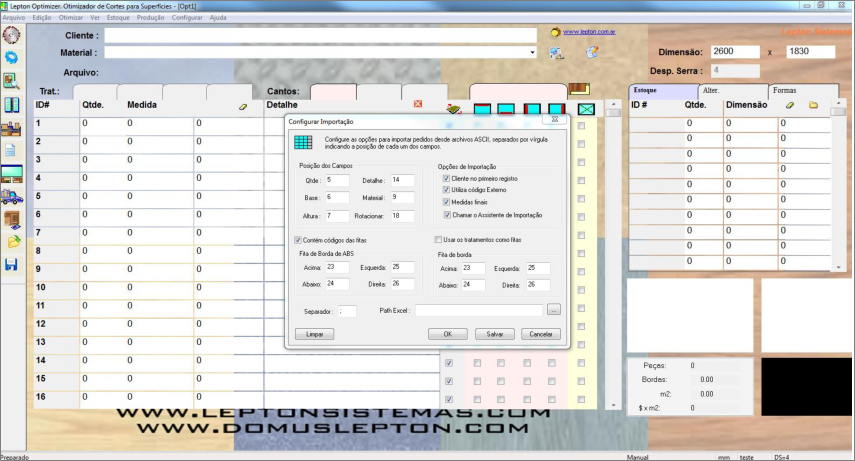
Task: Disable Chamar o Assistente de Importação
Action: [447, 215]
